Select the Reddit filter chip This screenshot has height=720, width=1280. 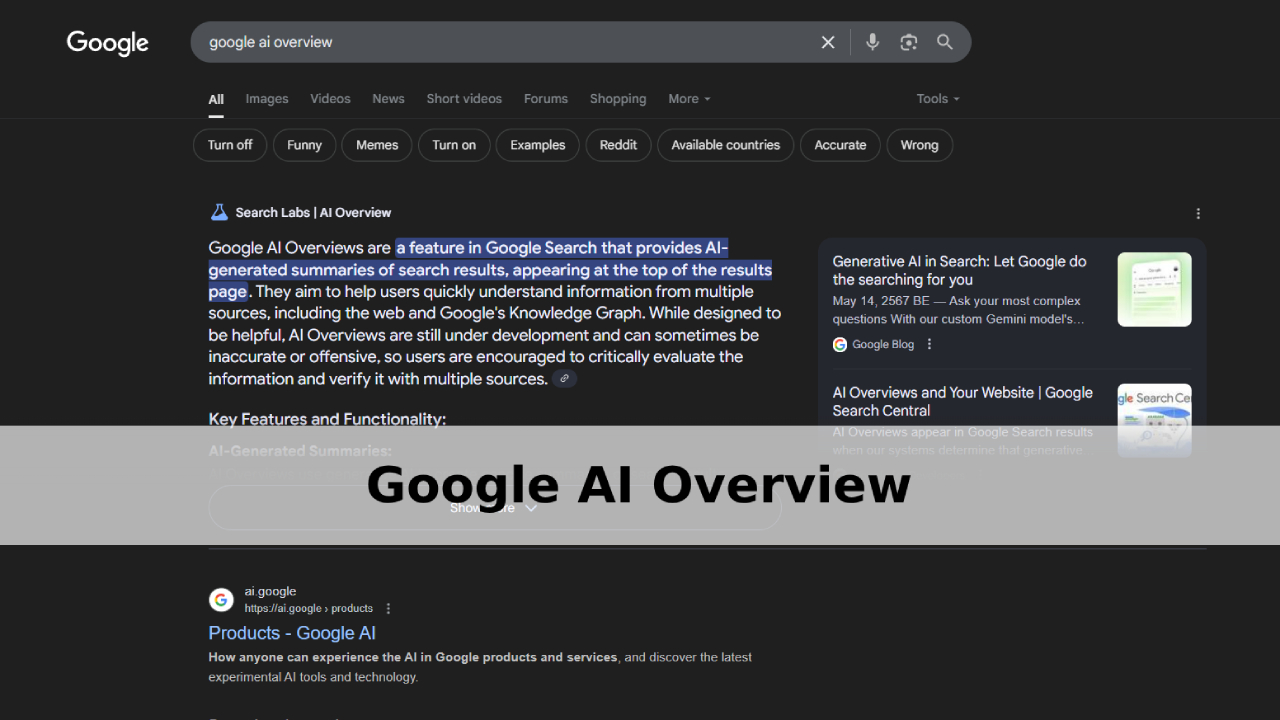pos(618,145)
